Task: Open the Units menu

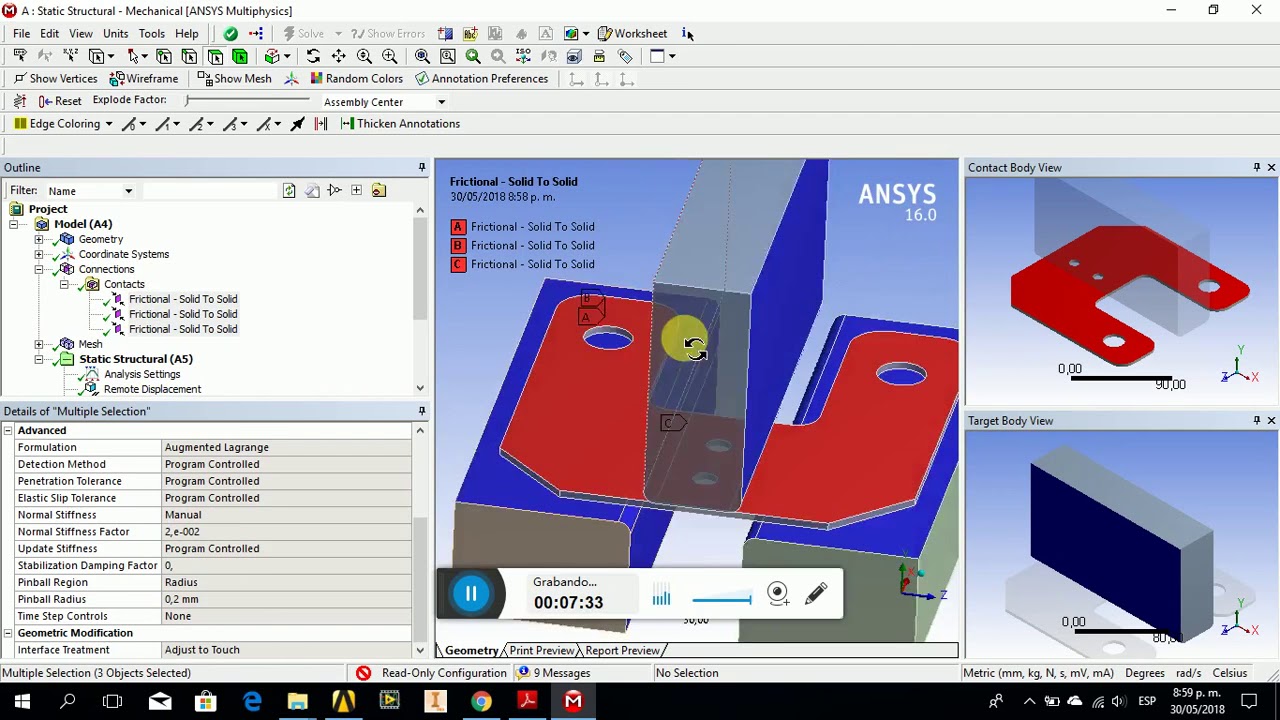Action: (115, 33)
